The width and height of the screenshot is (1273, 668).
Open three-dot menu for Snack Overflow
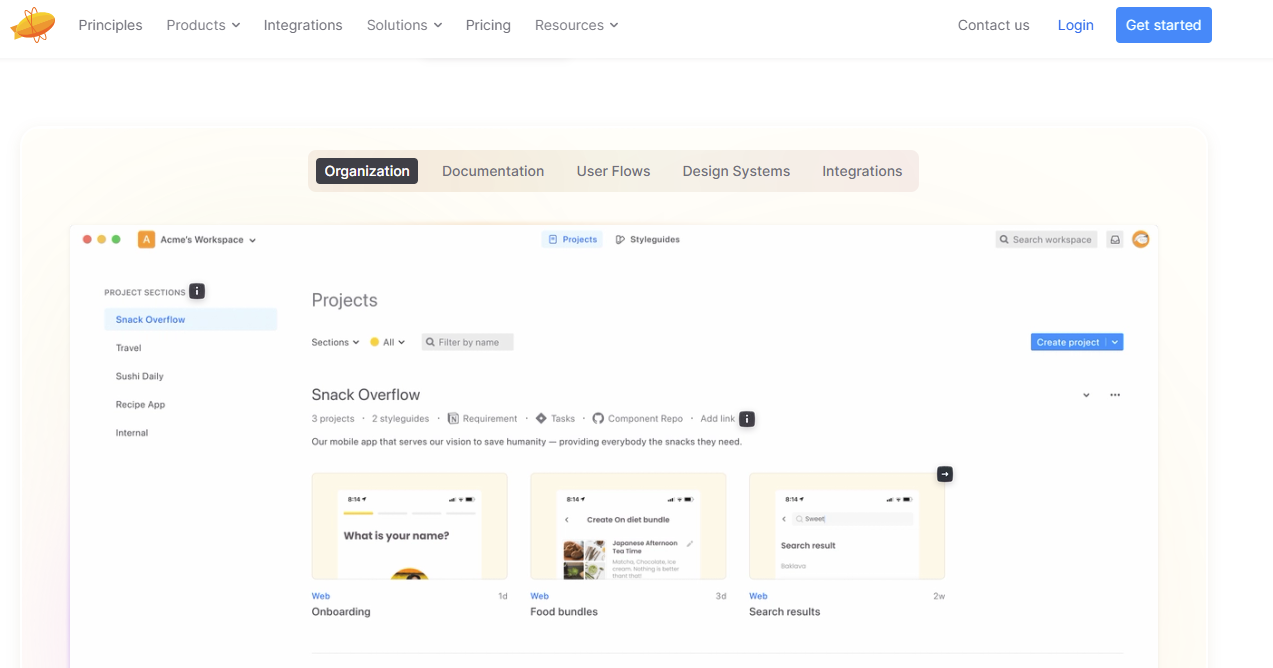click(x=1115, y=395)
